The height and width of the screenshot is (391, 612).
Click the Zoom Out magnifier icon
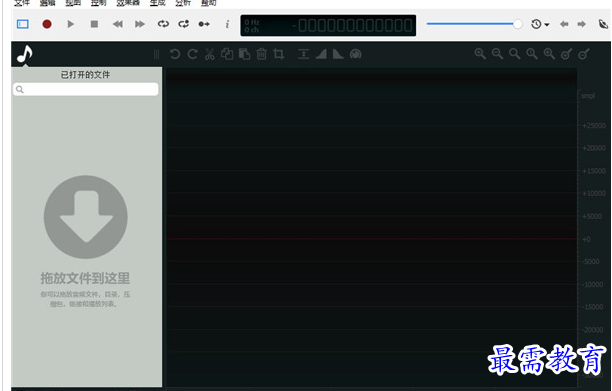click(x=497, y=54)
